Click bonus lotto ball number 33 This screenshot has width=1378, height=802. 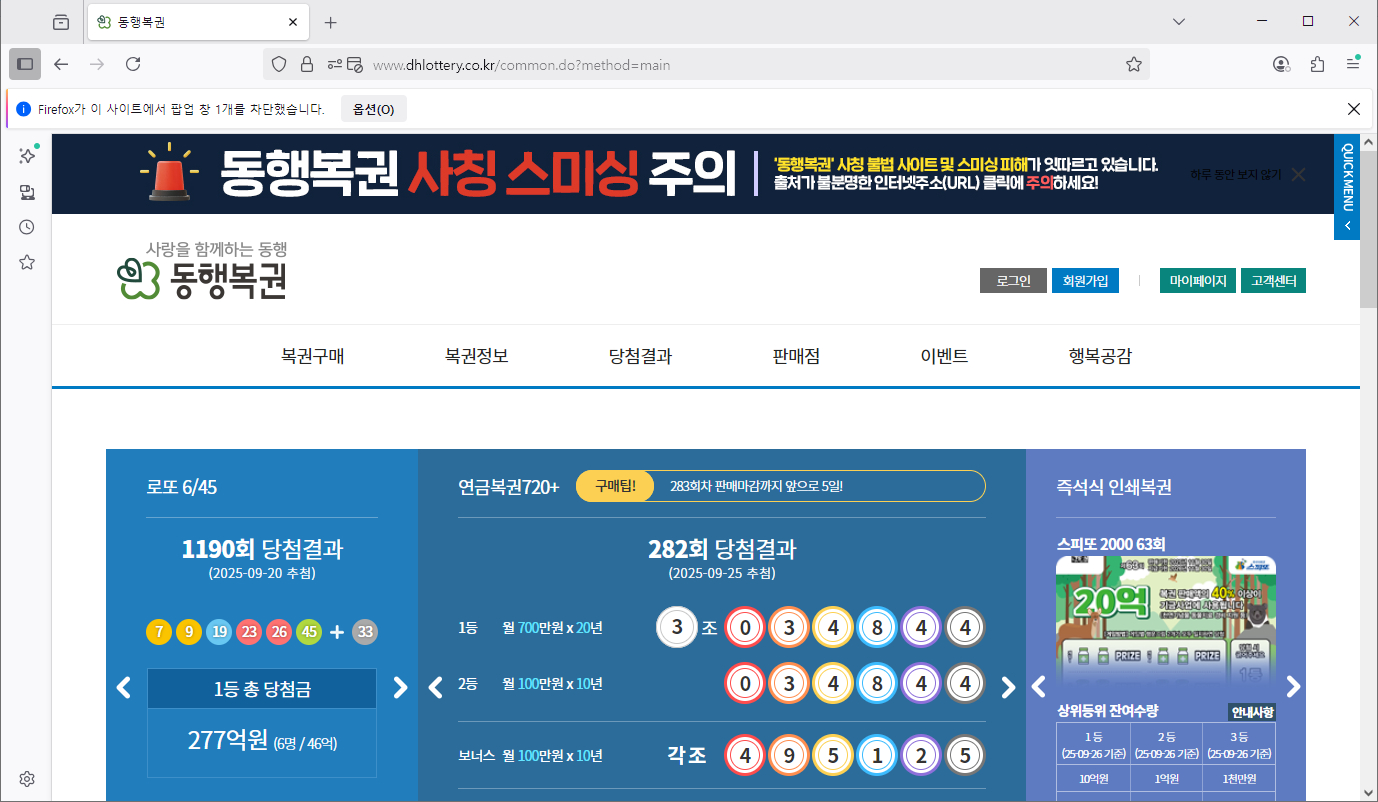[365, 632]
